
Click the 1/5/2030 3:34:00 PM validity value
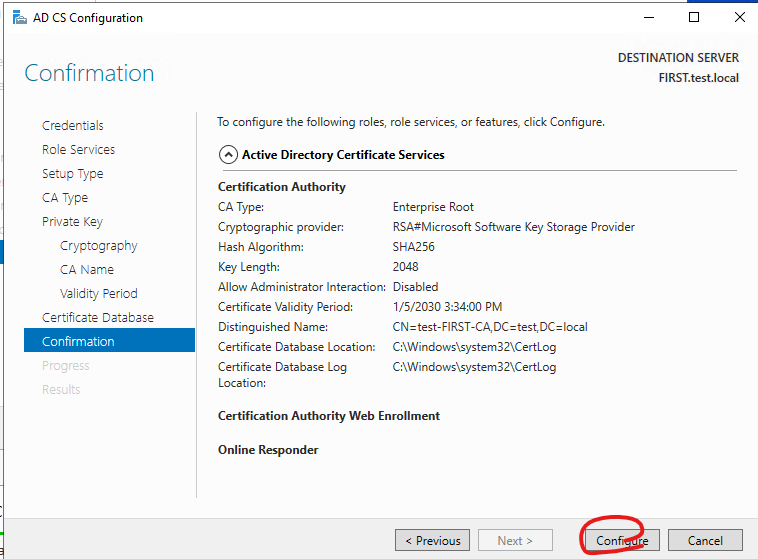(x=447, y=307)
